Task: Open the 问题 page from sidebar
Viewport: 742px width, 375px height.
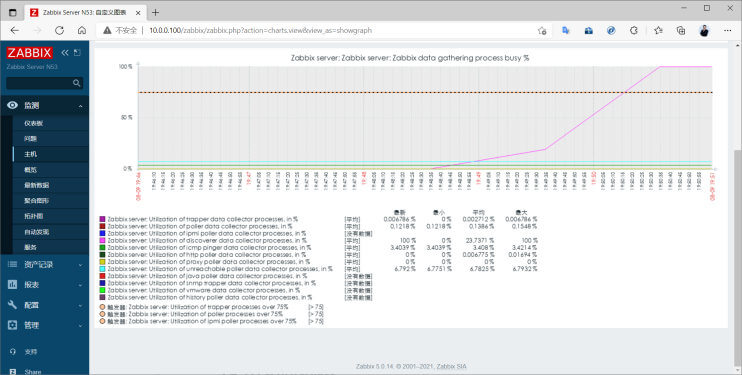Action: [x=30, y=139]
